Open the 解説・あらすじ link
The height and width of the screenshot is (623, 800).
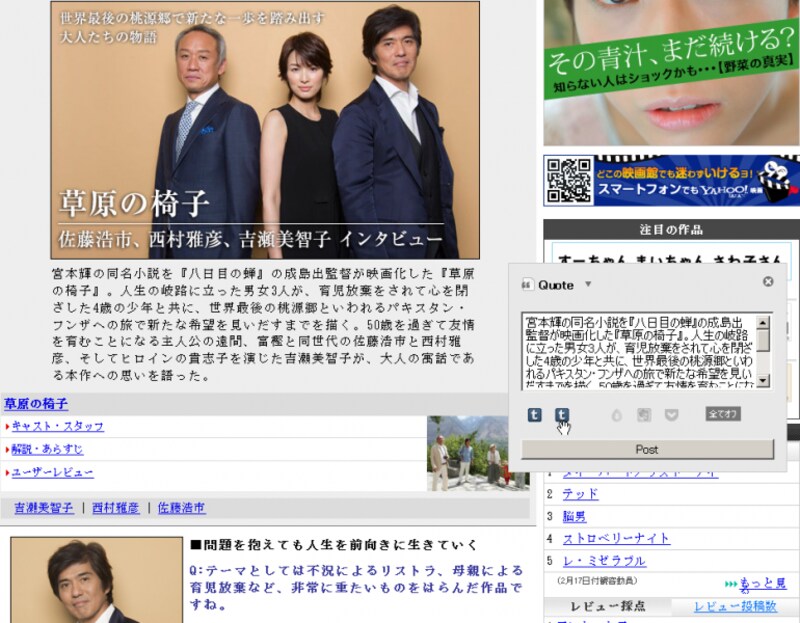pyautogui.click(x=47, y=449)
